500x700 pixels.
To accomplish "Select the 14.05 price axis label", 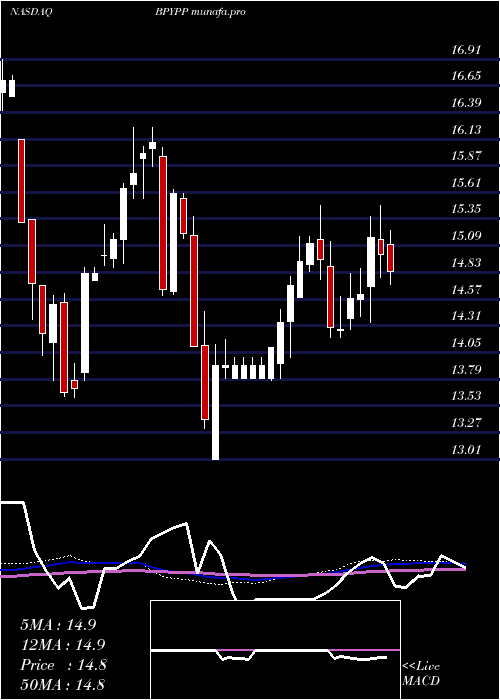I will coord(466,342).
